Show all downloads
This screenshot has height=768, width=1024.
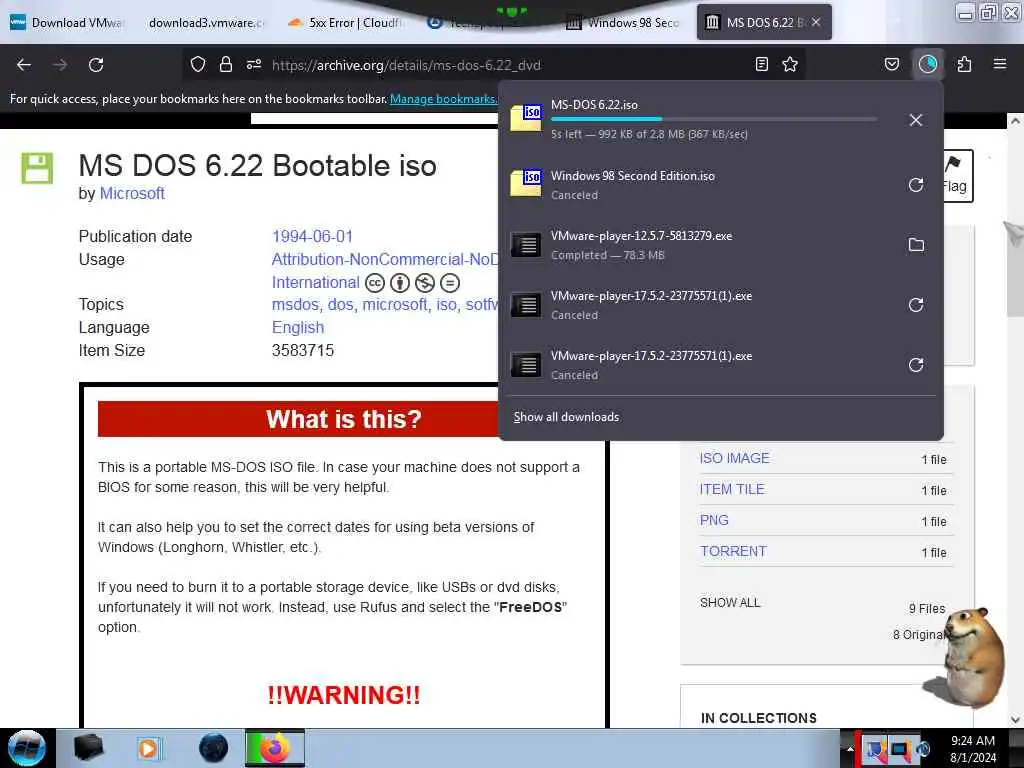[566, 417]
